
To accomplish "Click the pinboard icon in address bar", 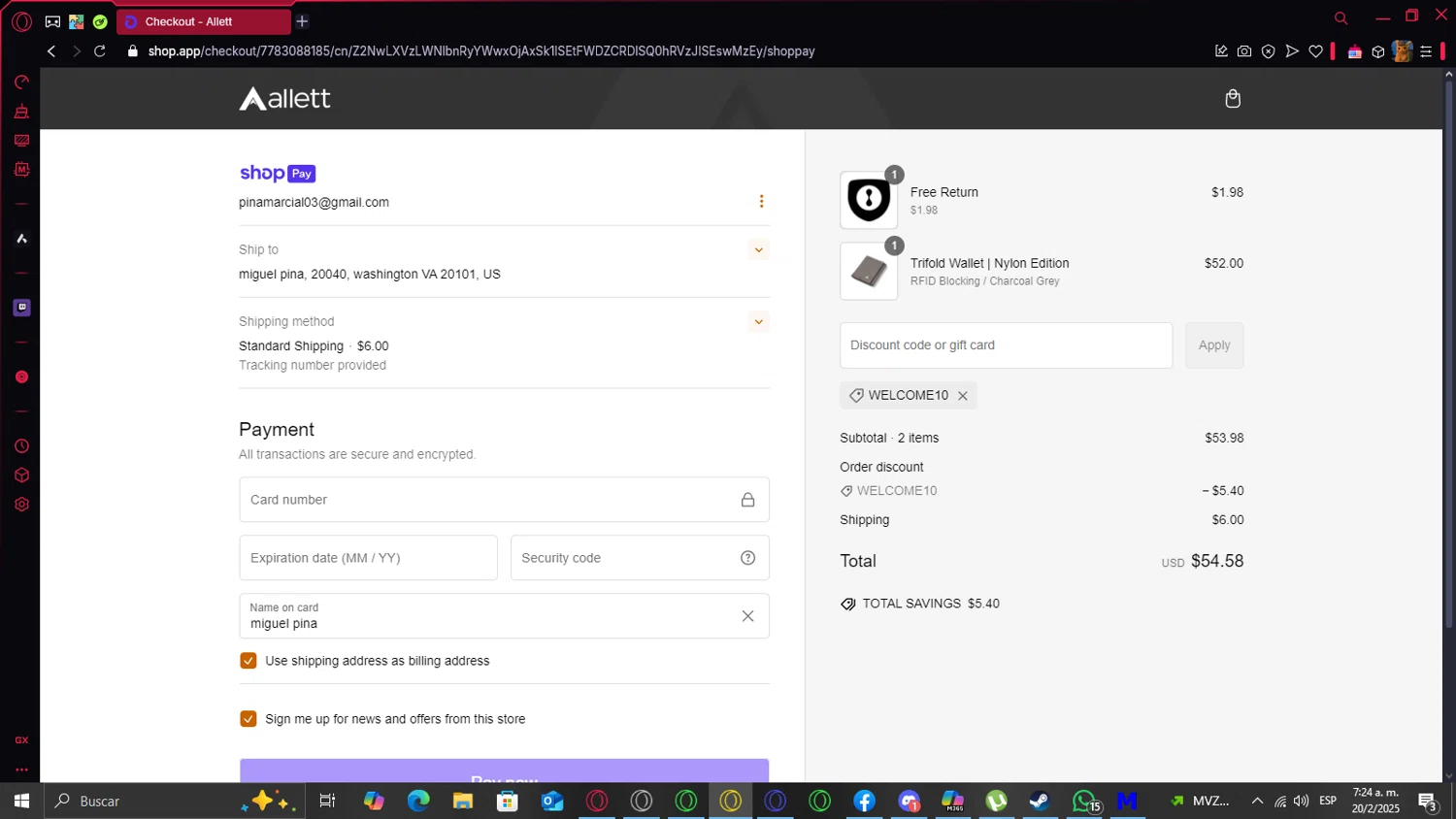I will (x=1221, y=51).
